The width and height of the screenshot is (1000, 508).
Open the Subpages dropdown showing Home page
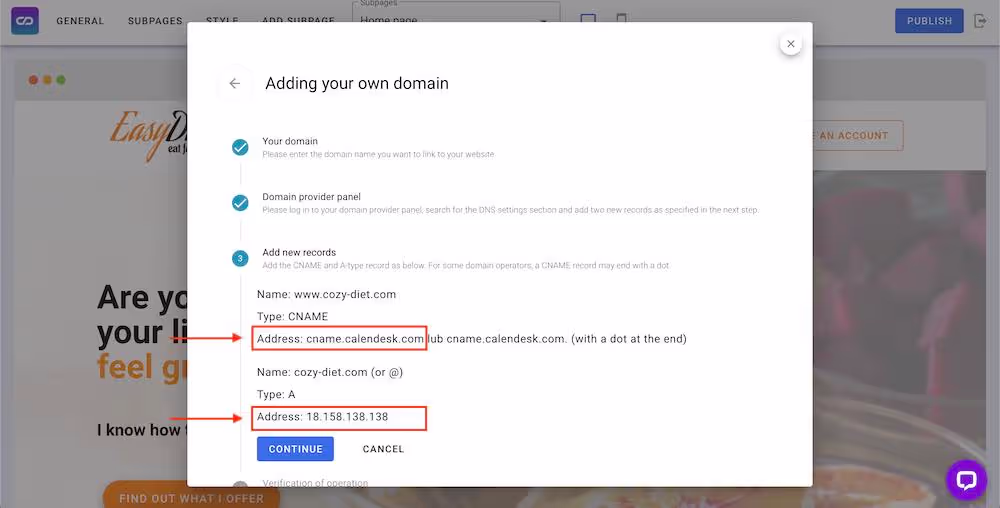tap(456, 20)
